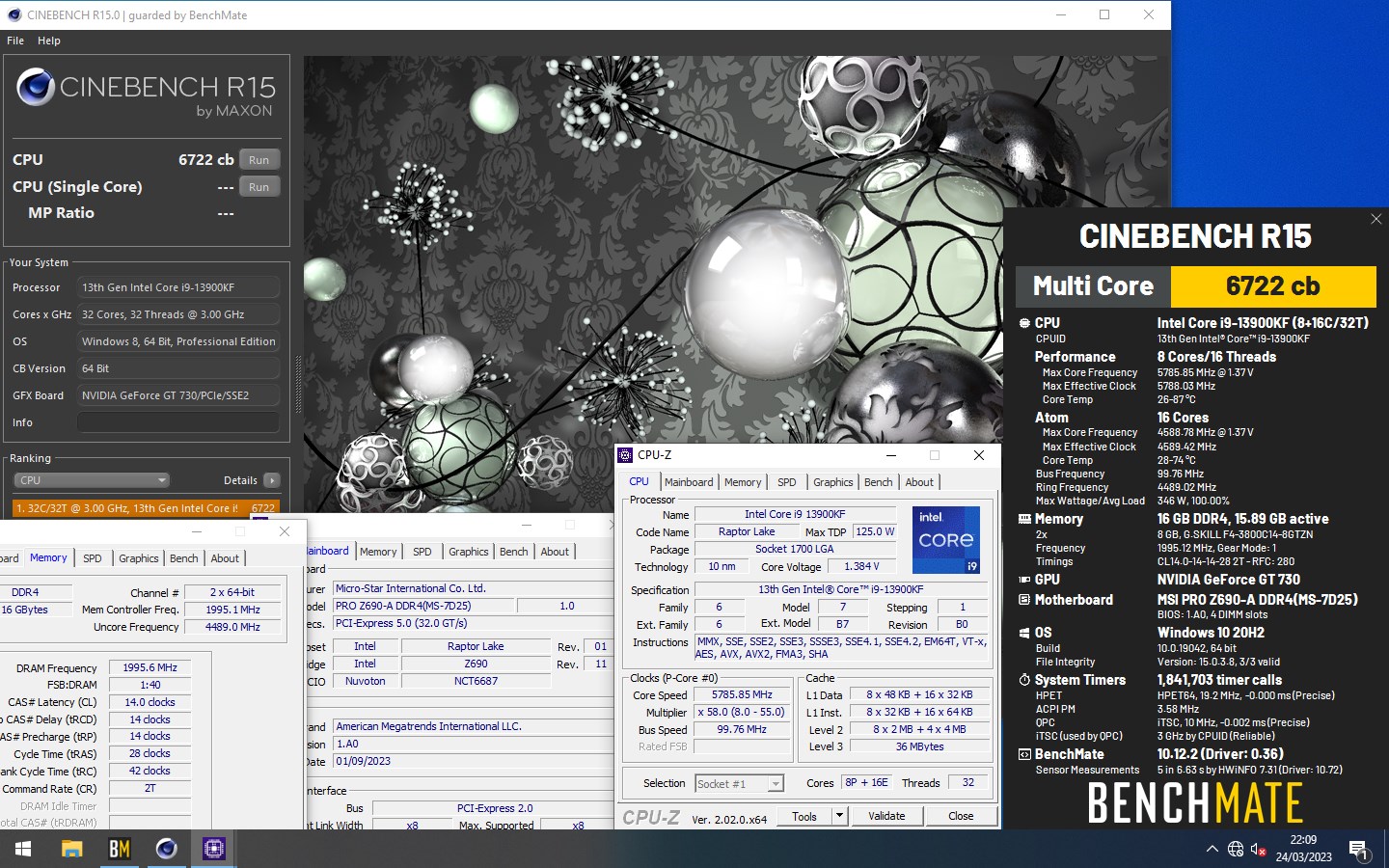
Task: Click the 6722 cb Multi Core score
Action: tap(1273, 286)
